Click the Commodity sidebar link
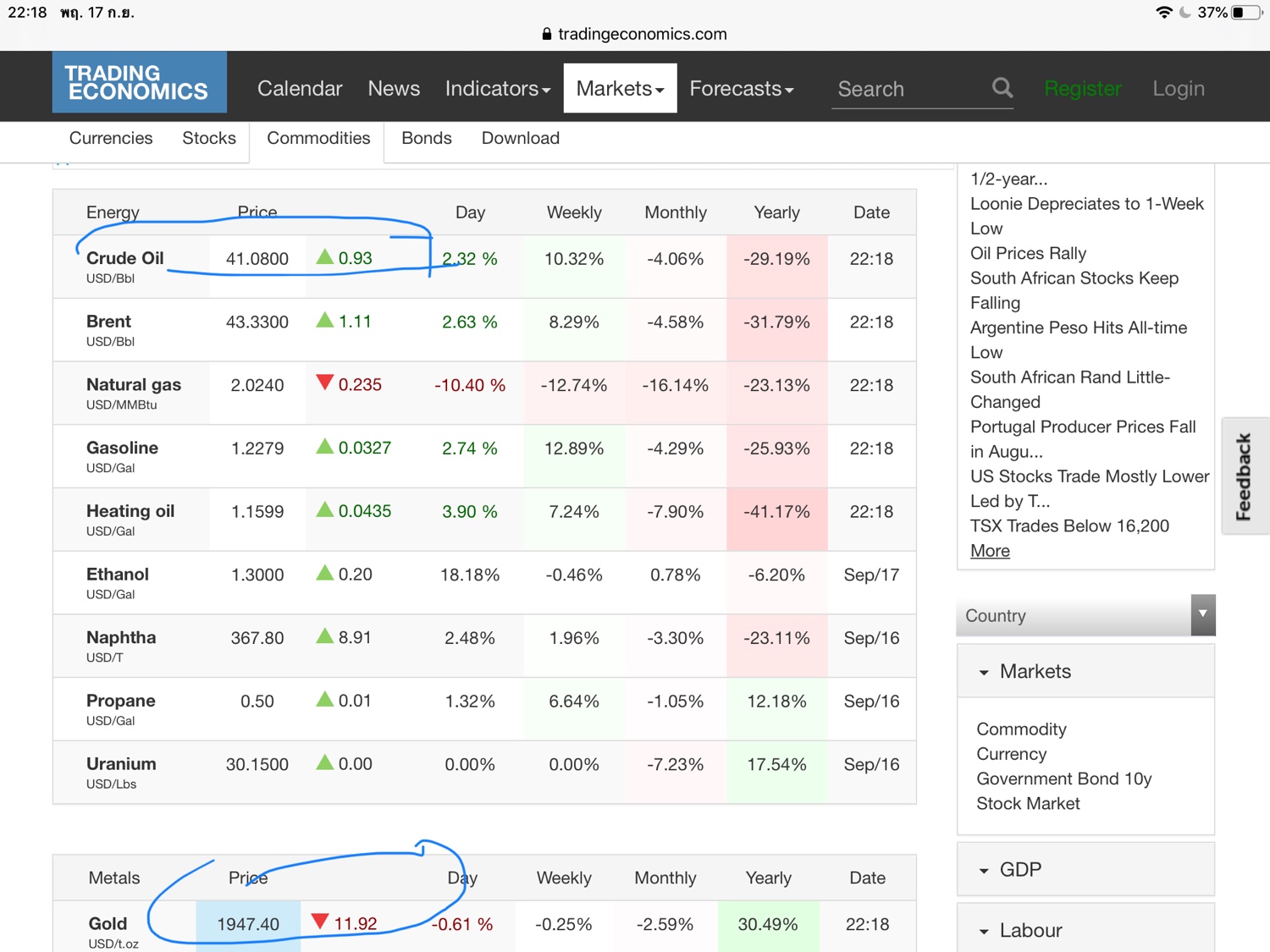 tap(1021, 729)
